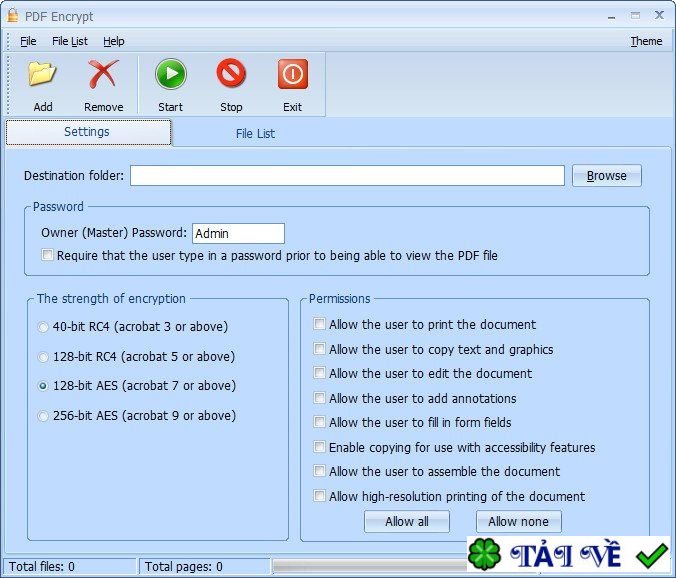Maximize the PDF Encrypt window
This screenshot has height=578, width=676.
635,16
